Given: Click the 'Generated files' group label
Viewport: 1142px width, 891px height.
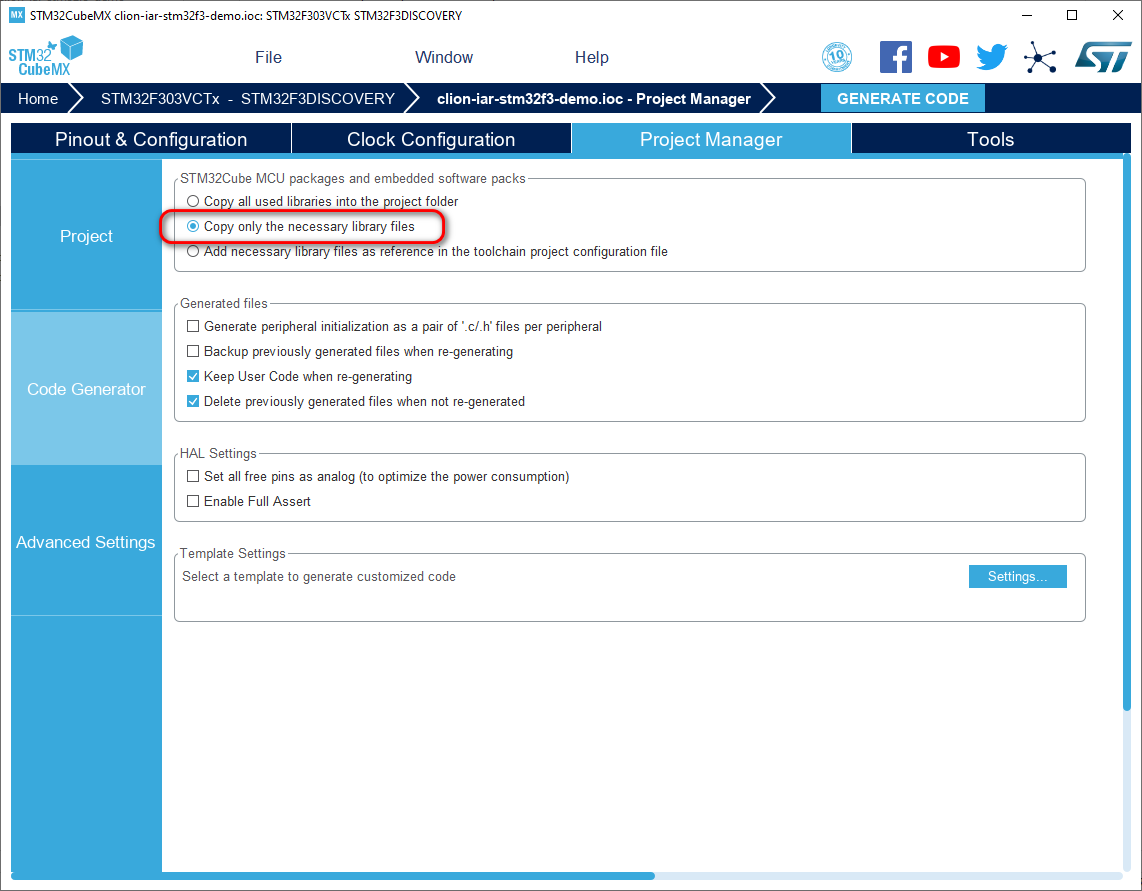Looking at the screenshot, I should coord(224,303).
